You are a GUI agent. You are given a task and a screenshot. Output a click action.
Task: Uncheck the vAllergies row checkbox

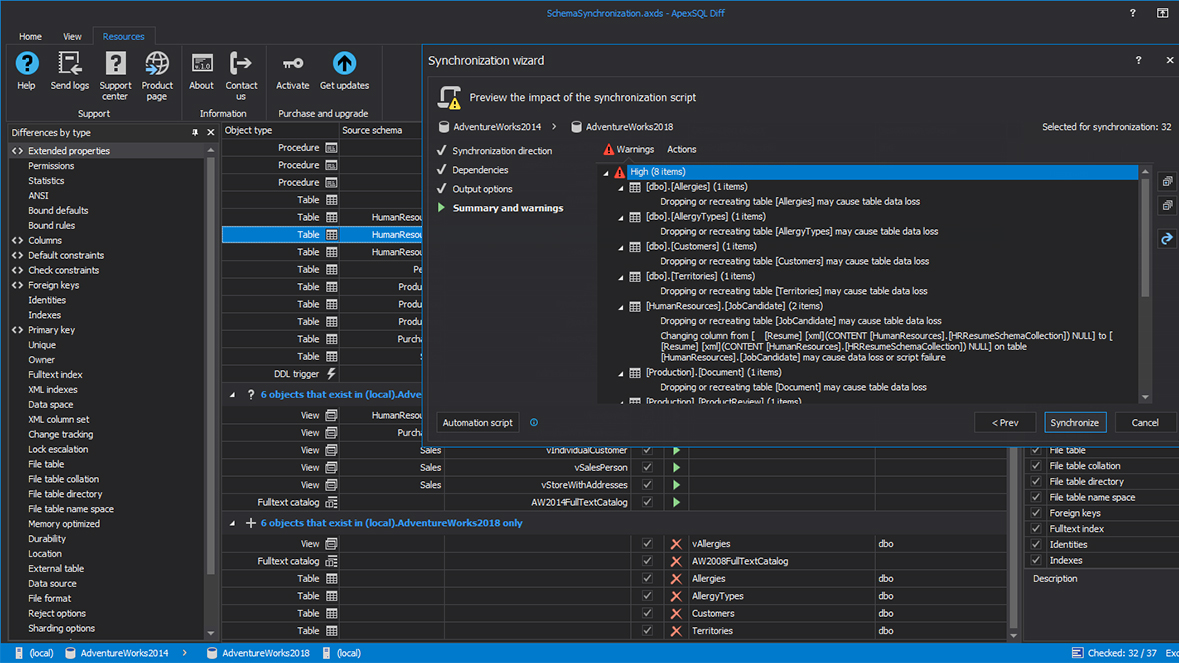click(x=647, y=543)
